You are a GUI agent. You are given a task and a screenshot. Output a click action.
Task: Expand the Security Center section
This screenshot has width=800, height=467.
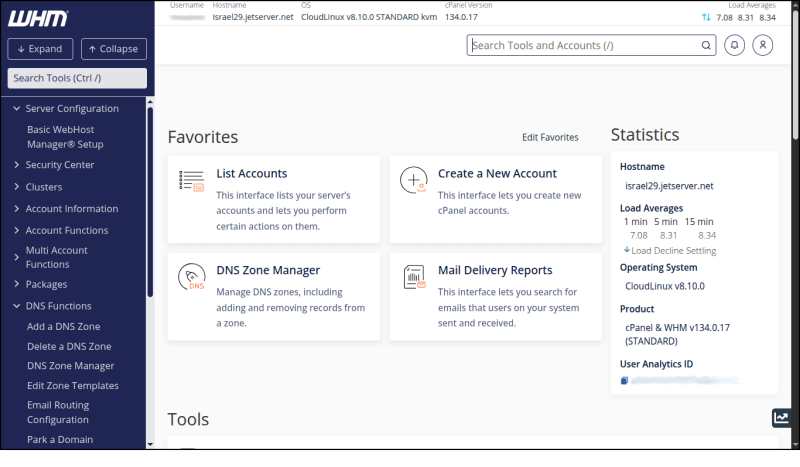point(16,165)
